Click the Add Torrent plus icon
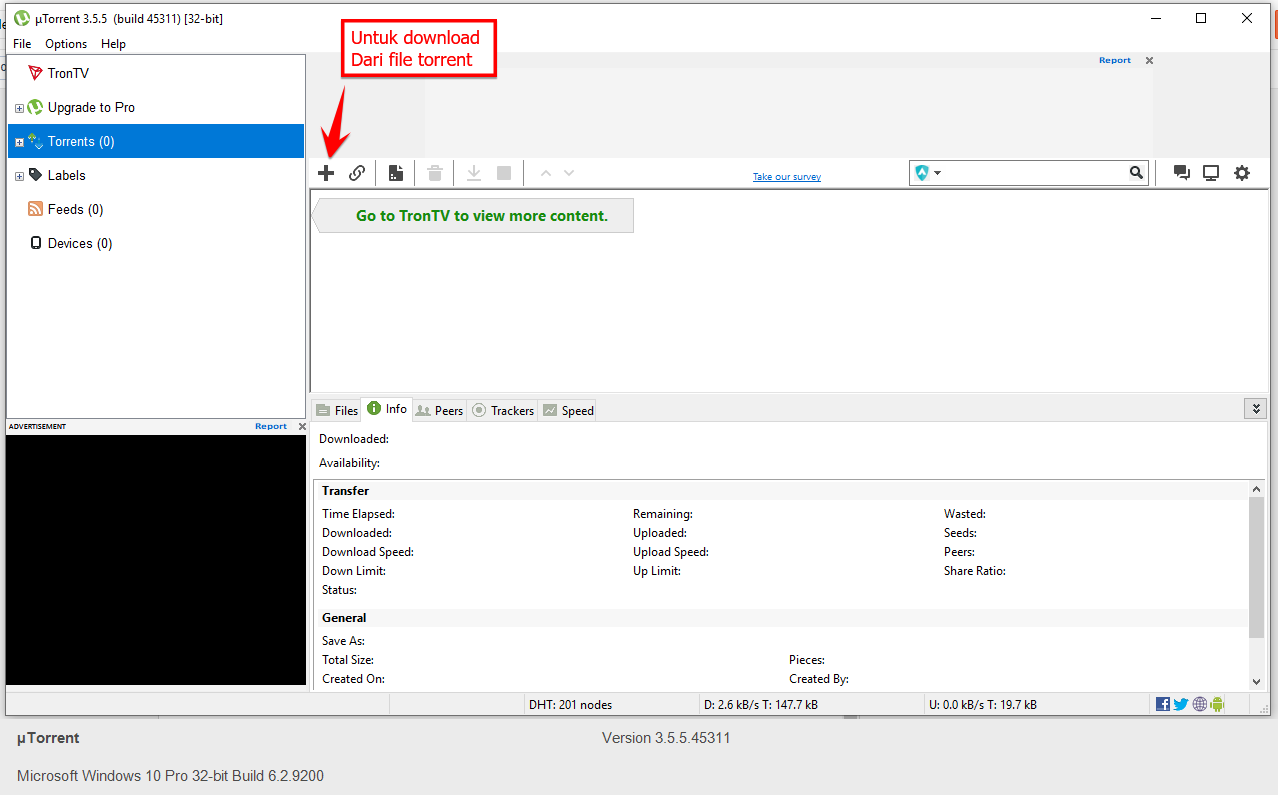This screenshot has width=1278, height=795. point(326,173)
